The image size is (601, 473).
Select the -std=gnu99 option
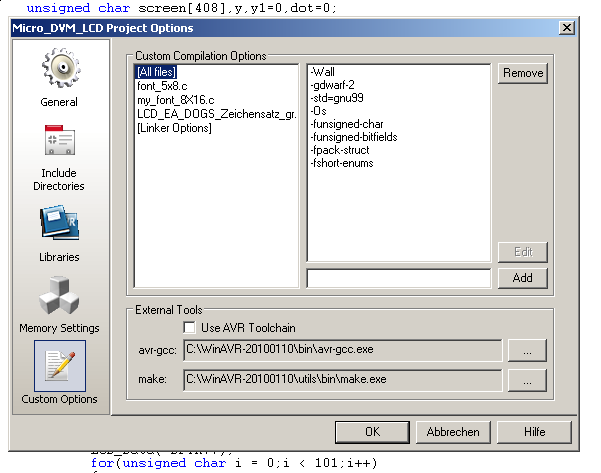tap(337, 98)
